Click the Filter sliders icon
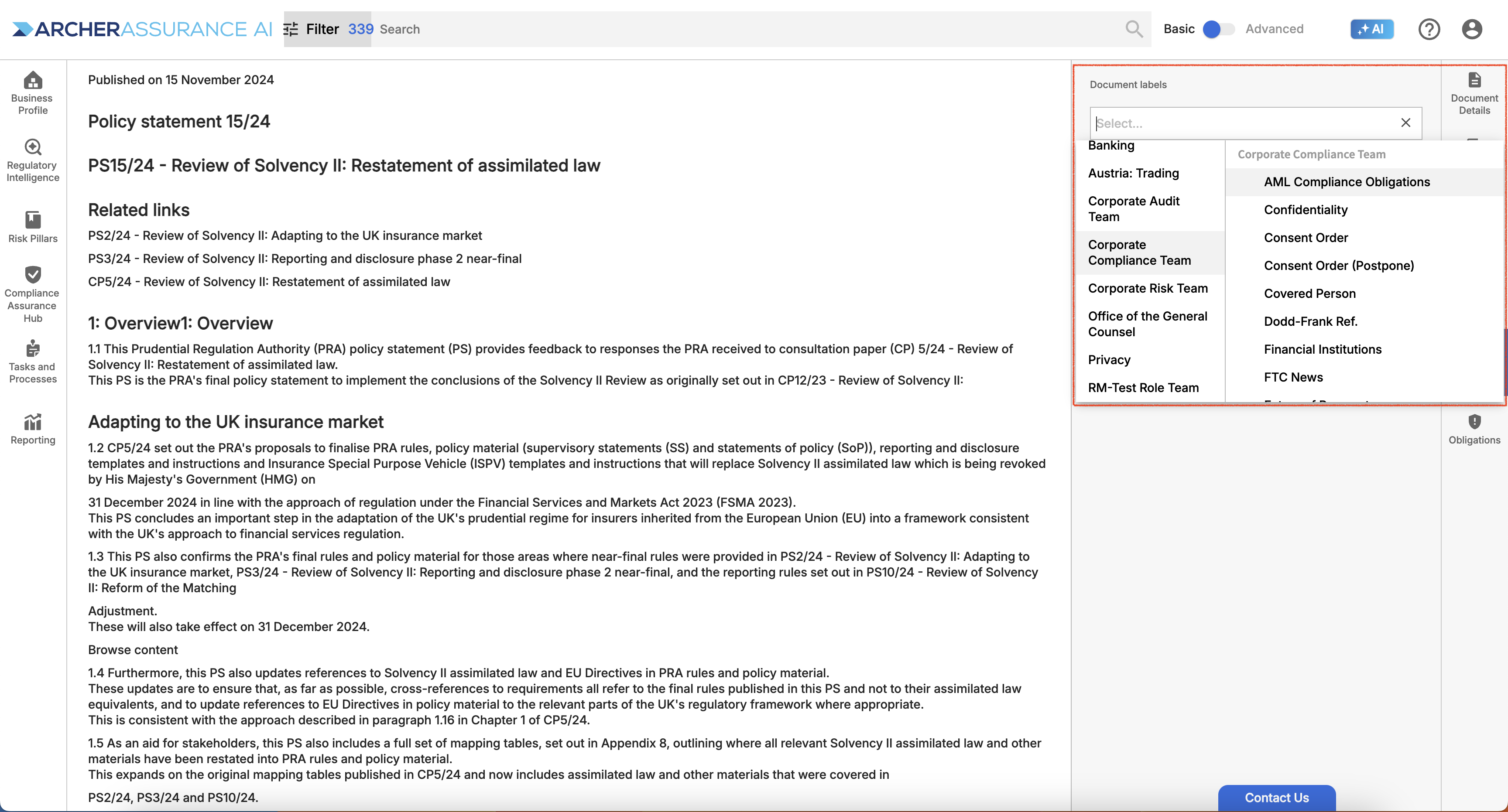Screen dimensions: 1508x812 coord(290,29)
